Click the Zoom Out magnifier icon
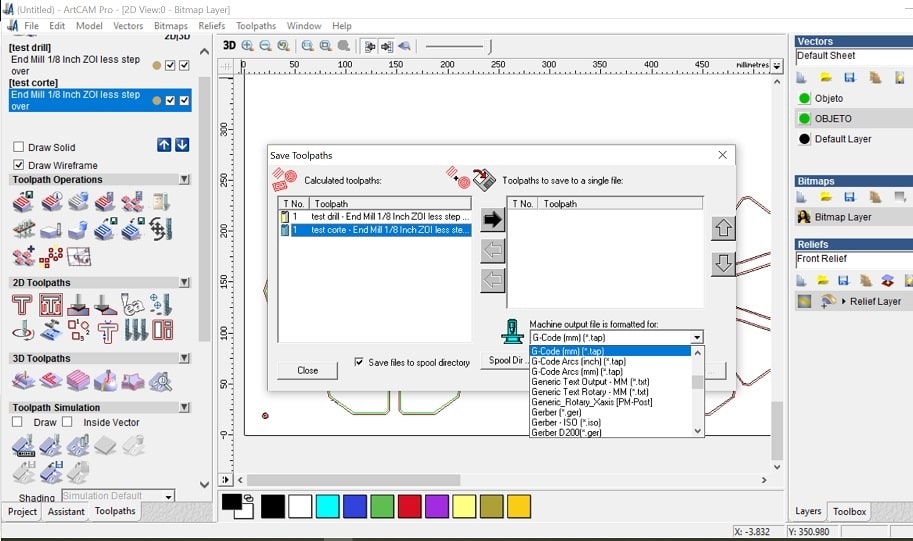 click(x=266, y=45)
